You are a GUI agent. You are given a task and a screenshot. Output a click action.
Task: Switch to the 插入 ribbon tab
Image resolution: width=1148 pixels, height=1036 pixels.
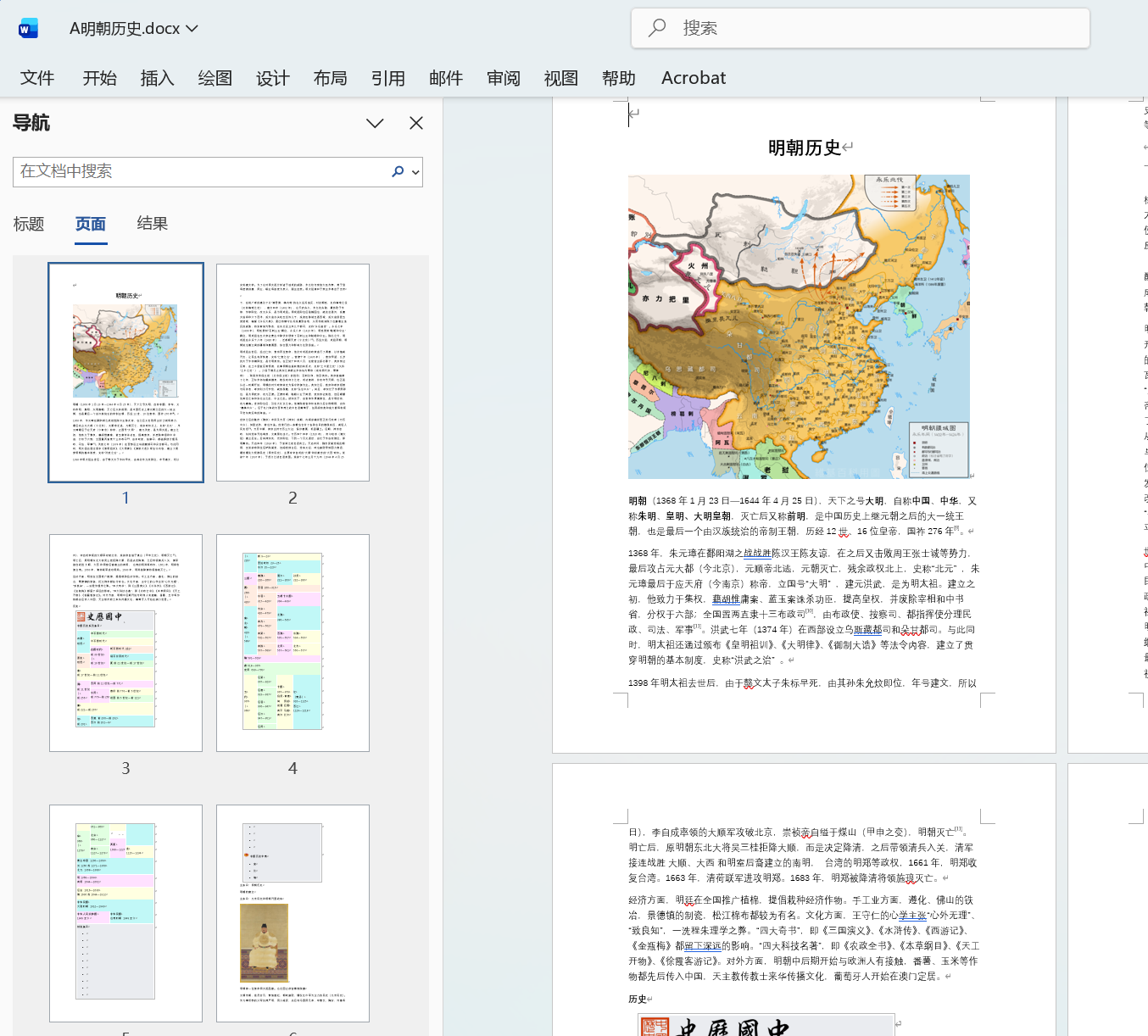157,78
